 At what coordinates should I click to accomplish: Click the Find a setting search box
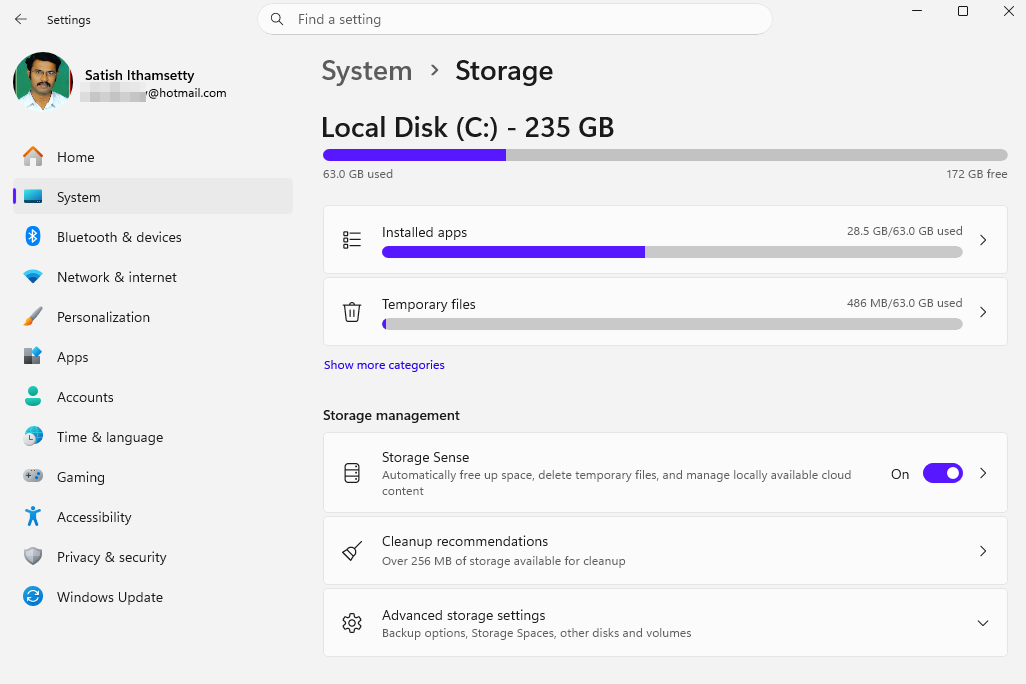click(515, 19)
